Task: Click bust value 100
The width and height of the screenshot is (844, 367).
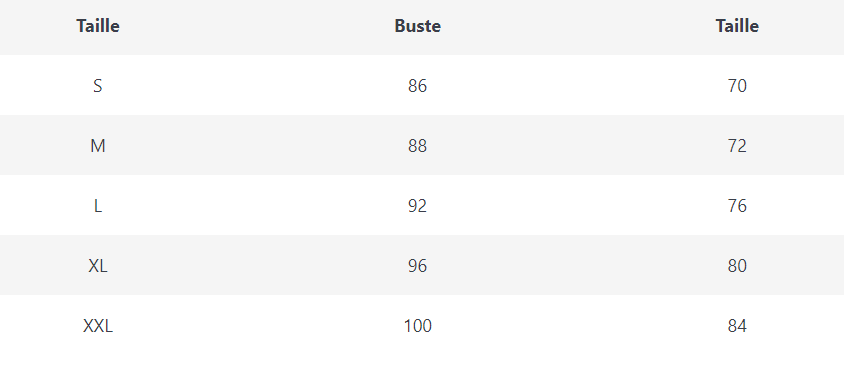Action: coord(417,326)
